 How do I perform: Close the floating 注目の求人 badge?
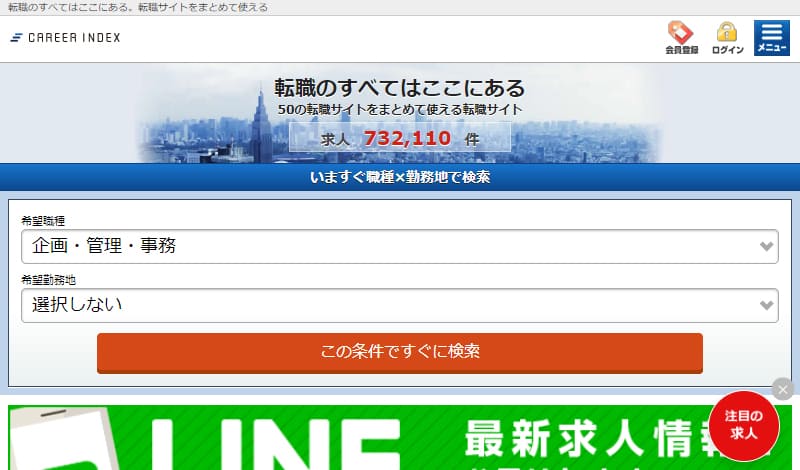(x=783, y=389)
